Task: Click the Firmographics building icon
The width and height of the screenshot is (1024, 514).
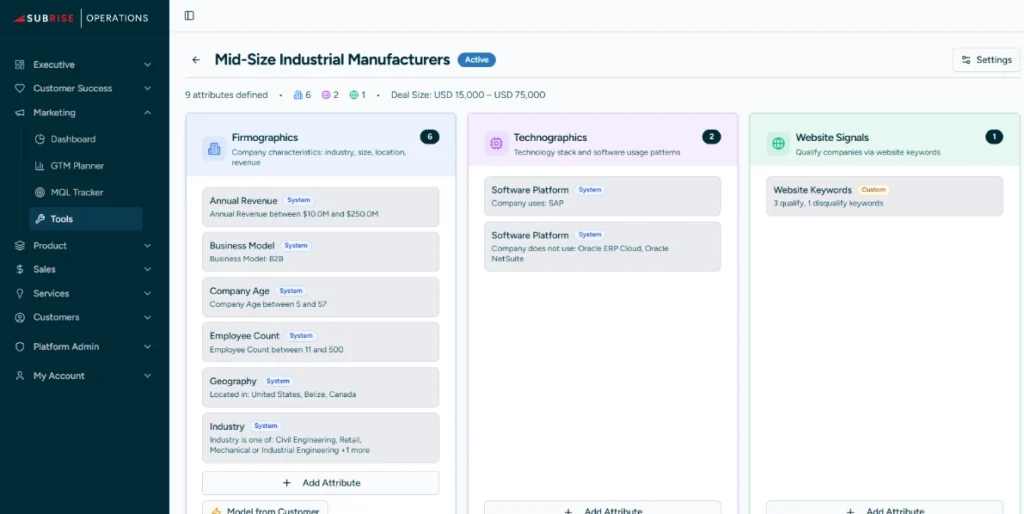Action: (x=214, y=148)
